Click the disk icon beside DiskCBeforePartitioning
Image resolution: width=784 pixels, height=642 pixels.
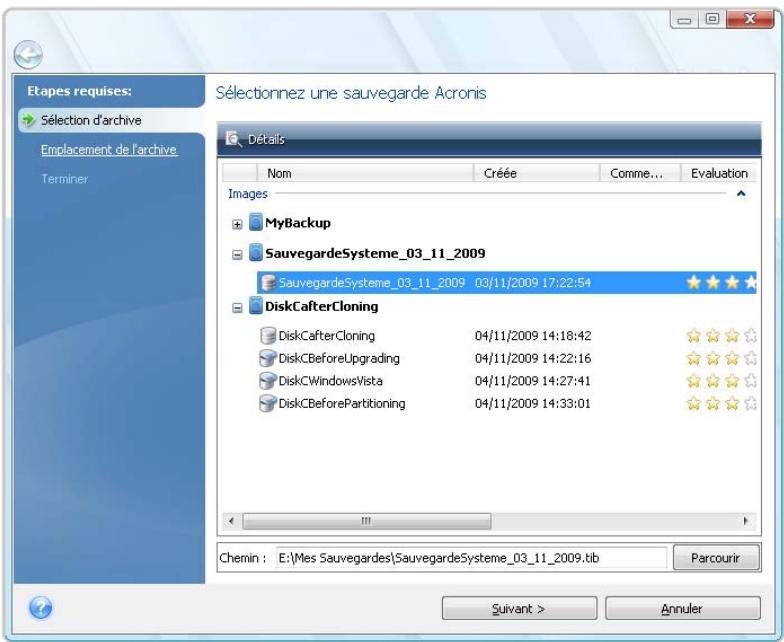(268, 403)
